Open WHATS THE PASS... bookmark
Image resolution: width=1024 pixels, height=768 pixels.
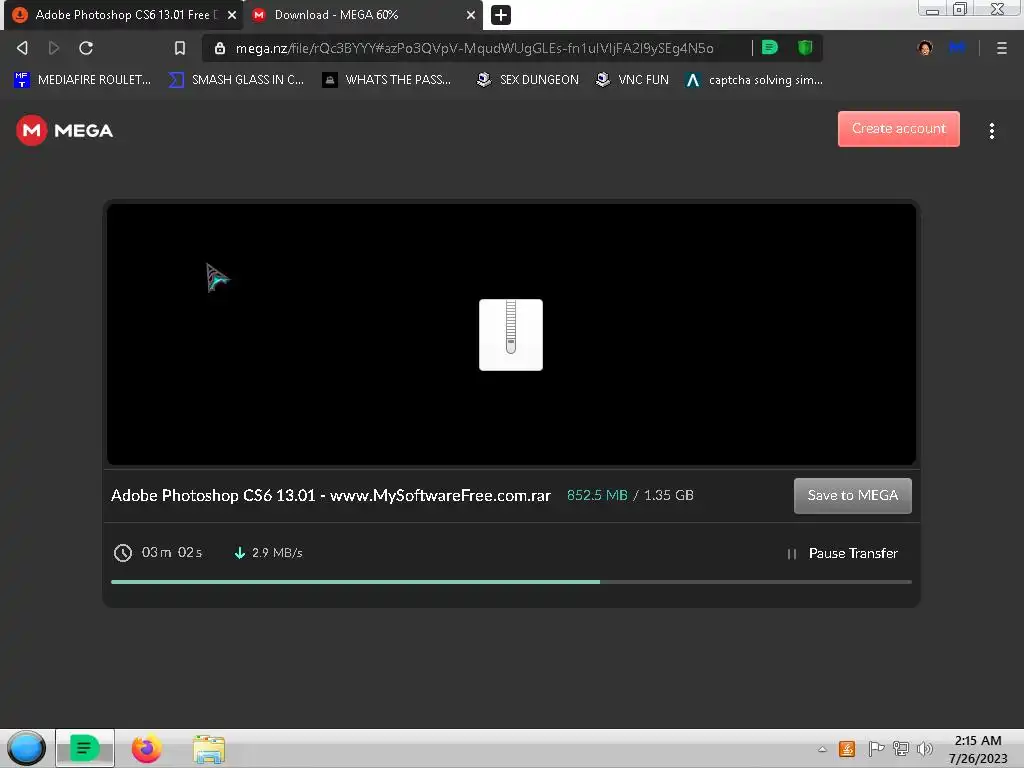(x=387, y=80)
